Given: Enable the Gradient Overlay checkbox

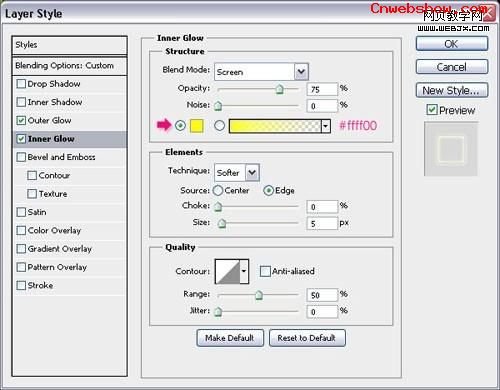Looking at the screenshot, I should pos(21,249).
